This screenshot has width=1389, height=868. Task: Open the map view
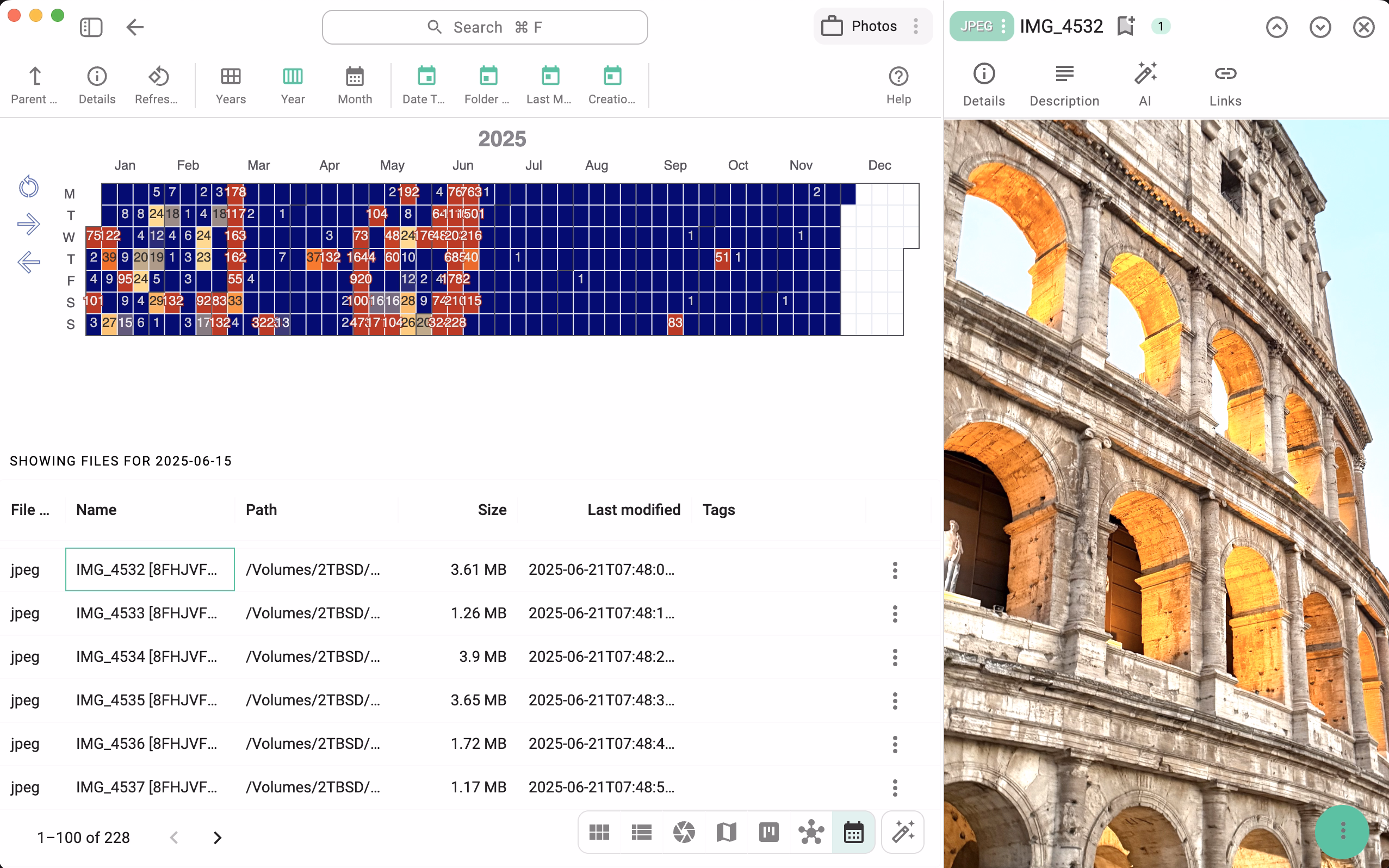725,831
